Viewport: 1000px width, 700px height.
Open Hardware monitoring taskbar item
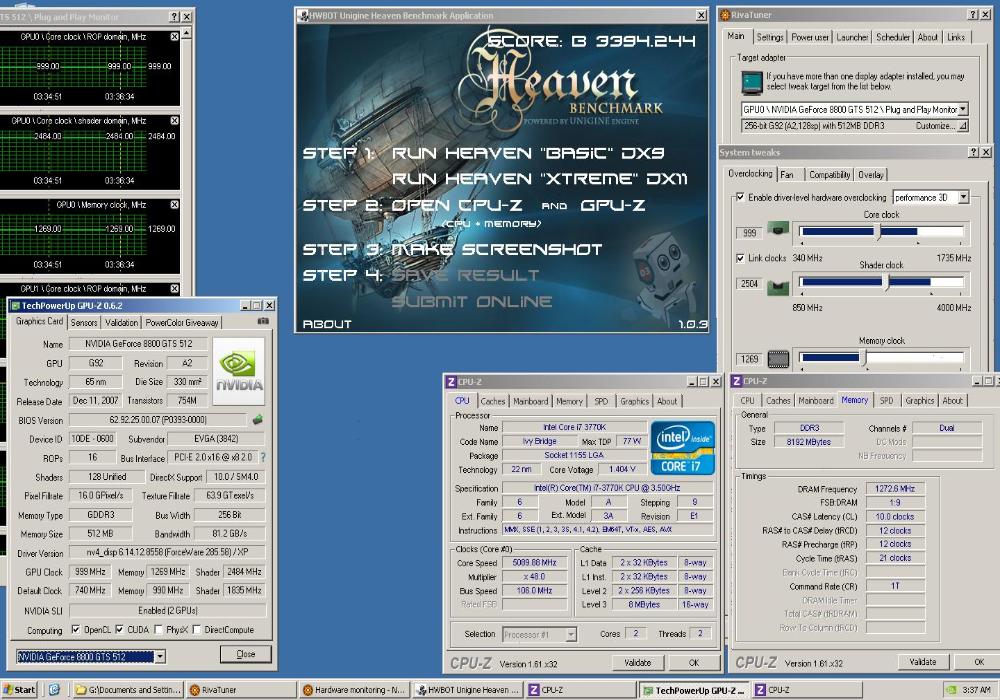(x=355, y=690)
